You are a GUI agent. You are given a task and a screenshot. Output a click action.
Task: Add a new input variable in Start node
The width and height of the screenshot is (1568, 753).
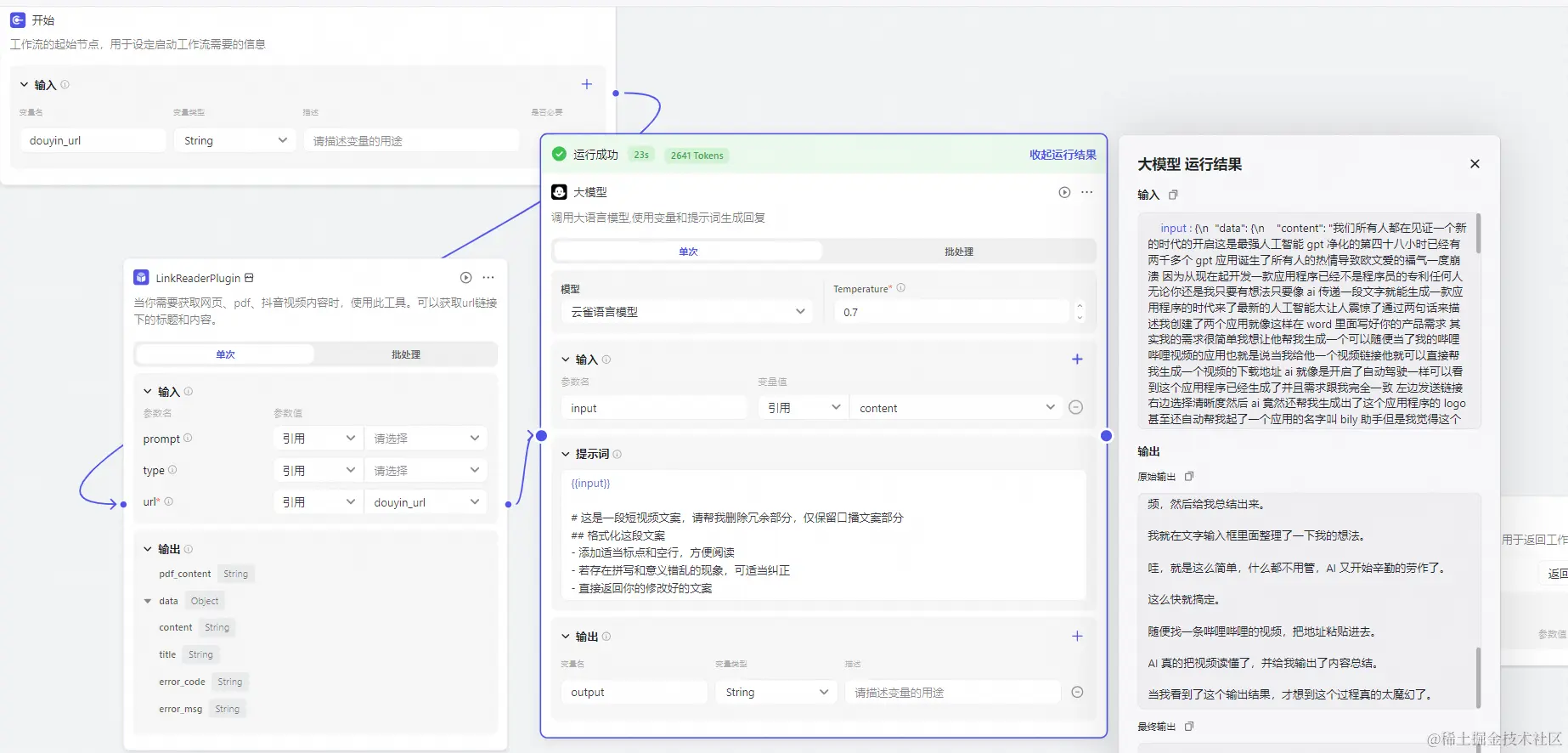(x=586, y=84)
